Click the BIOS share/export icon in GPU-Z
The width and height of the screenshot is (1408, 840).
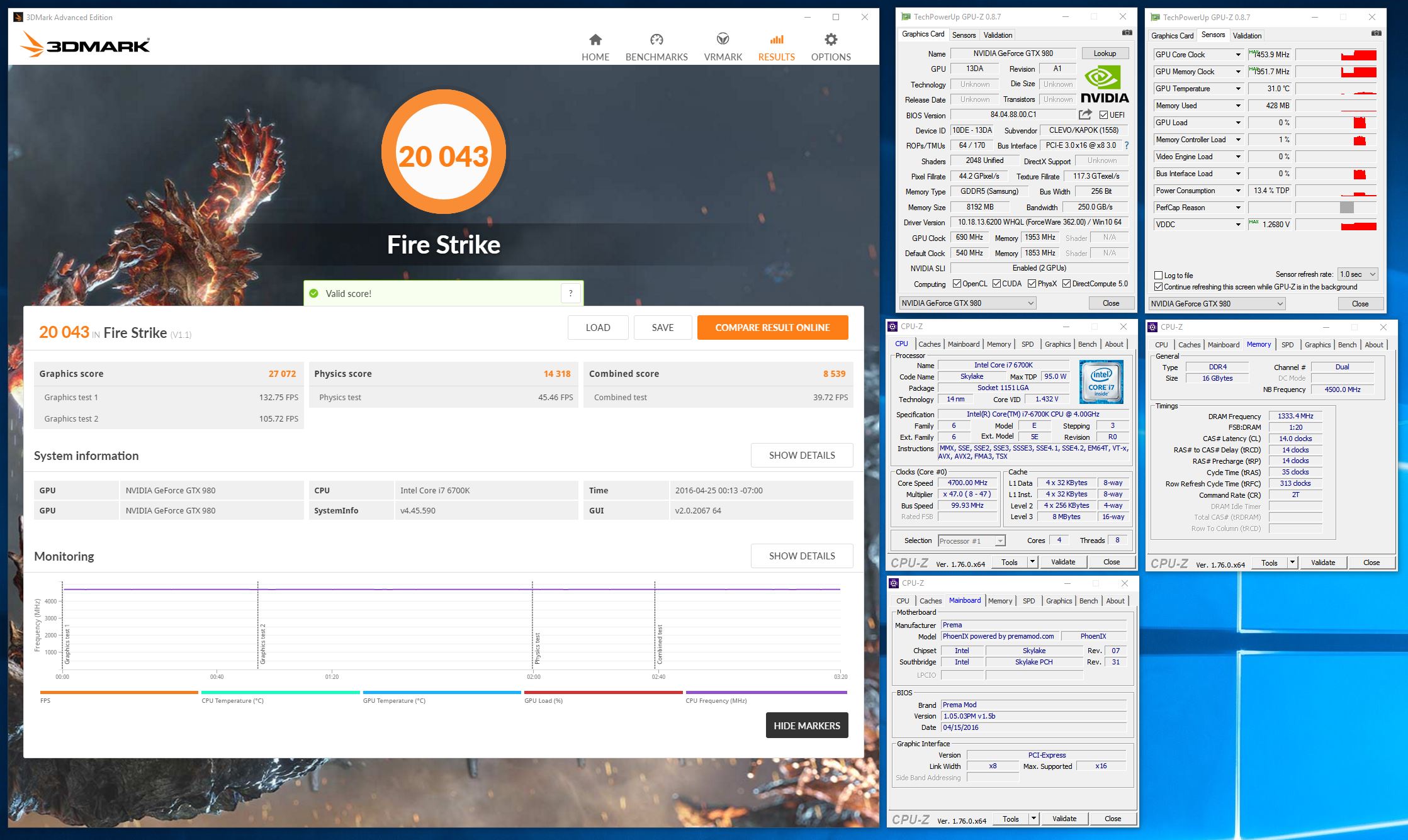(1085, 115)
